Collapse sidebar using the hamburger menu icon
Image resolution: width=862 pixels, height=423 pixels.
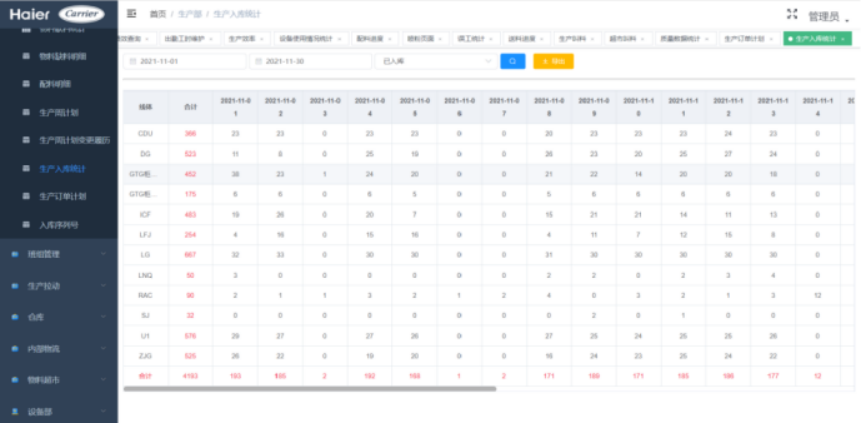[x=132, y=14]
